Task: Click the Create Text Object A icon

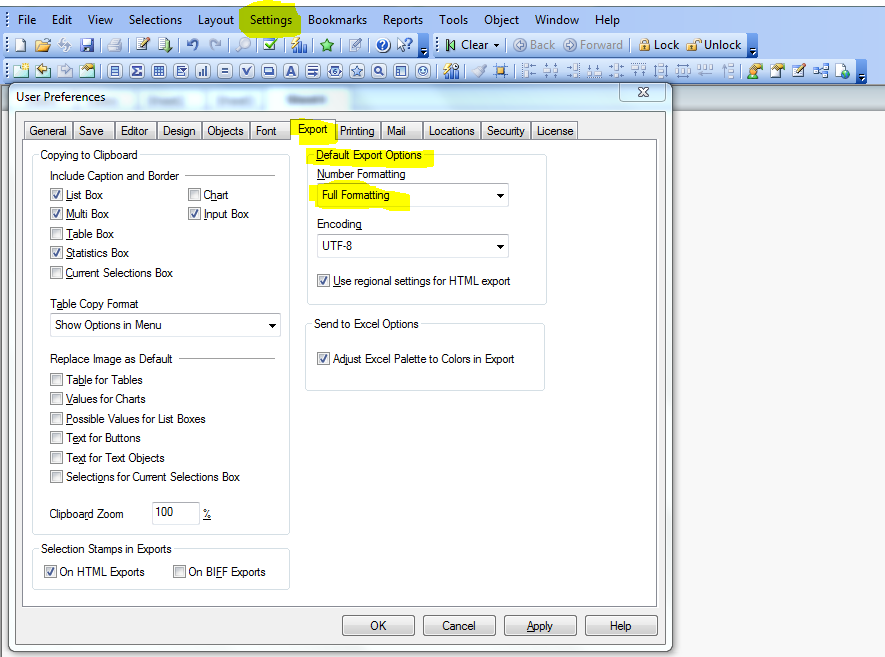Action: click(291, 71)
